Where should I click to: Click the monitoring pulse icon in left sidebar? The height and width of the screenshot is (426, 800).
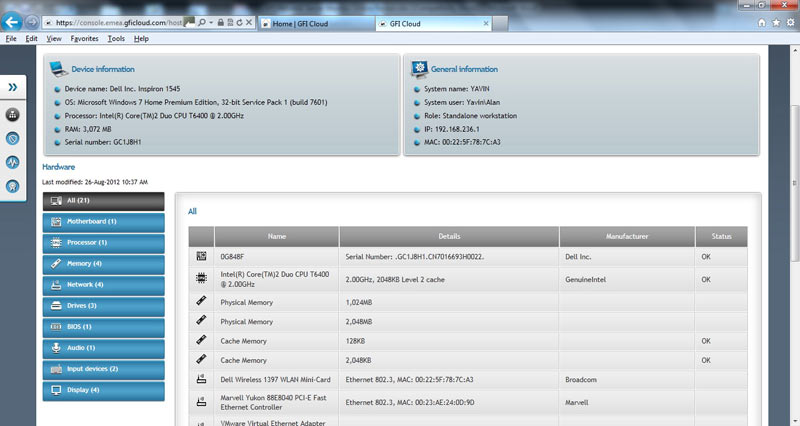13,162
